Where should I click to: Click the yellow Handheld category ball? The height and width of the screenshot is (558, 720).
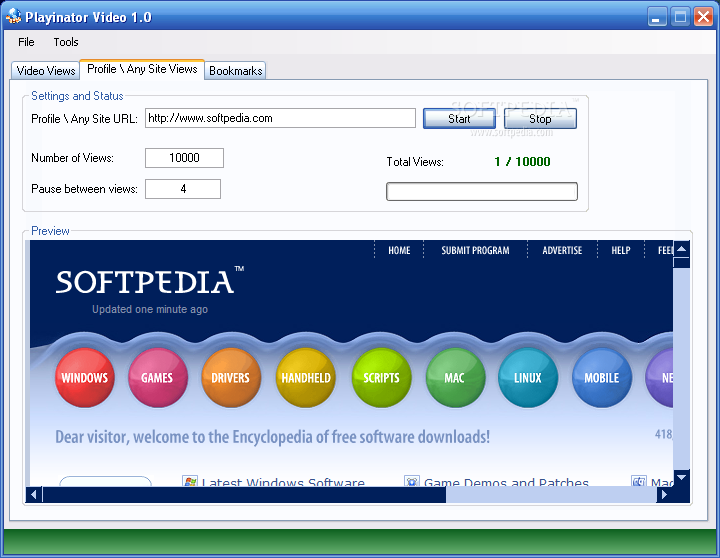[306, 378]
